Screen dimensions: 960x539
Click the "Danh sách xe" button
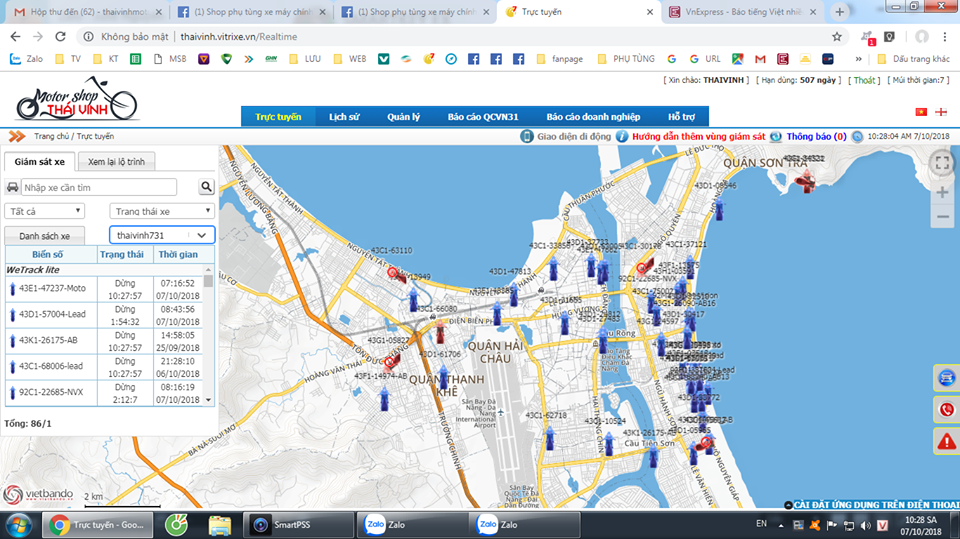click(x=45, y=236)
